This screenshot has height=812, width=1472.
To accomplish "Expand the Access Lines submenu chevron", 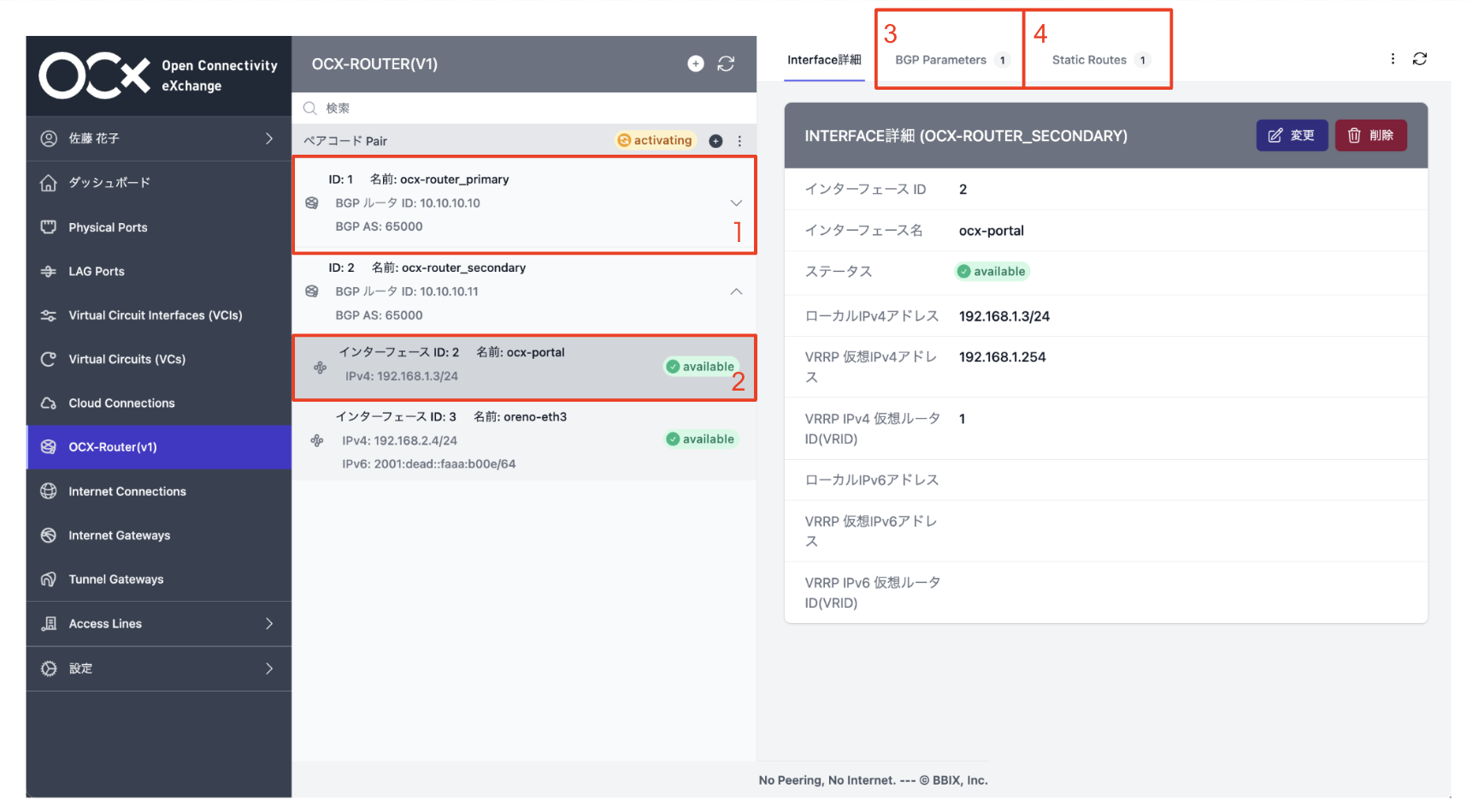I will click(x=269, y=624).
